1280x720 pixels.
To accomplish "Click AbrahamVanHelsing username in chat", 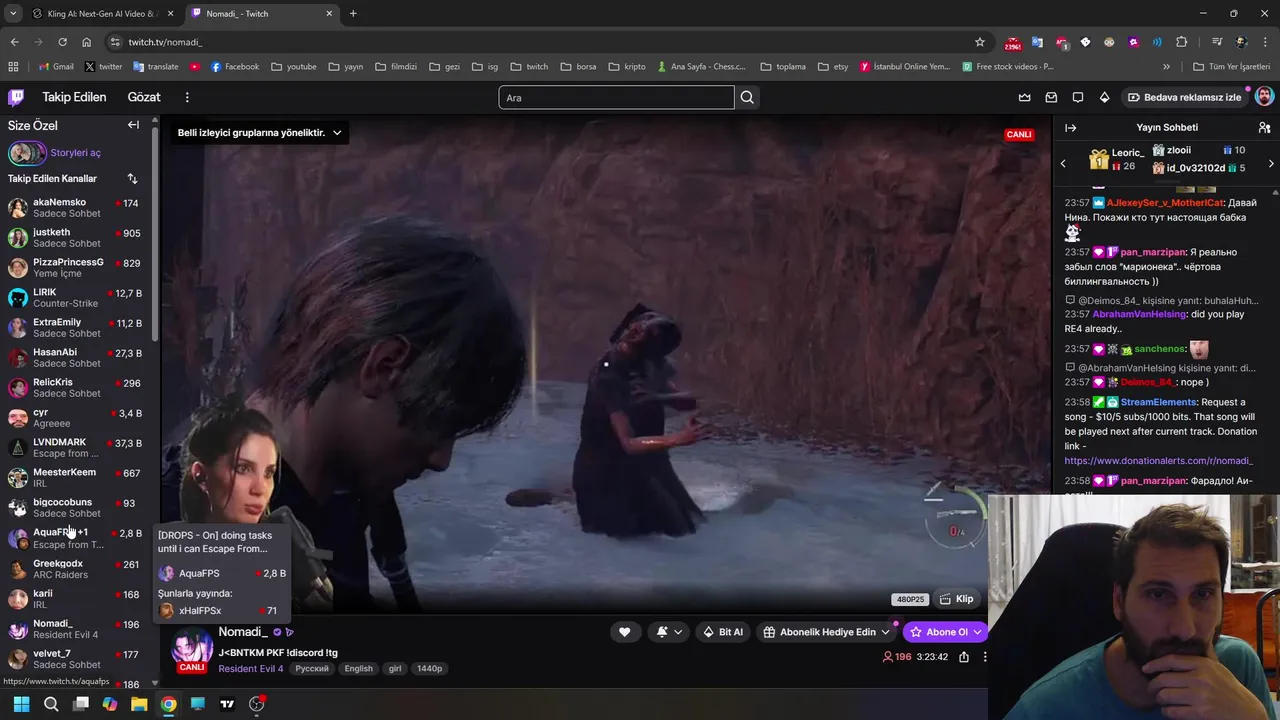I will [x=1139, y=314].
